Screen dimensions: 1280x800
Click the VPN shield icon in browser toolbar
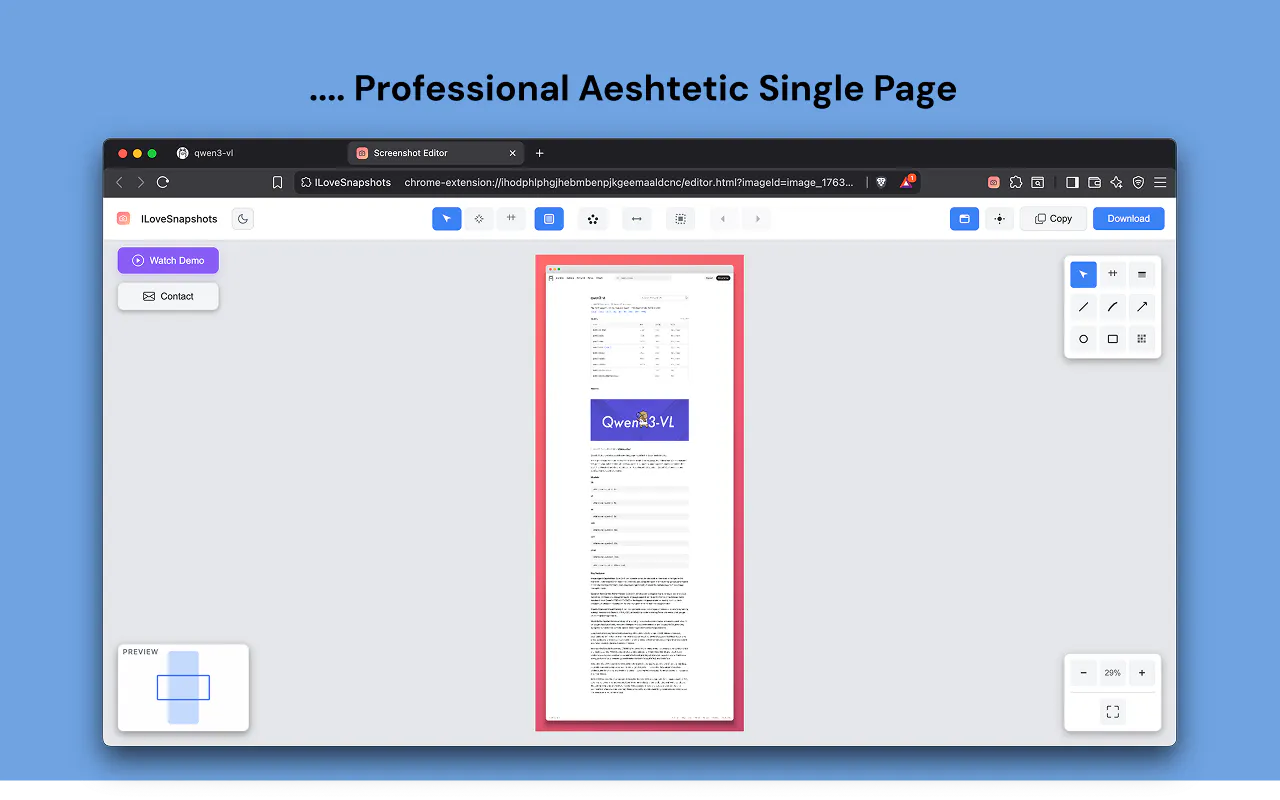click(1138, 182)
